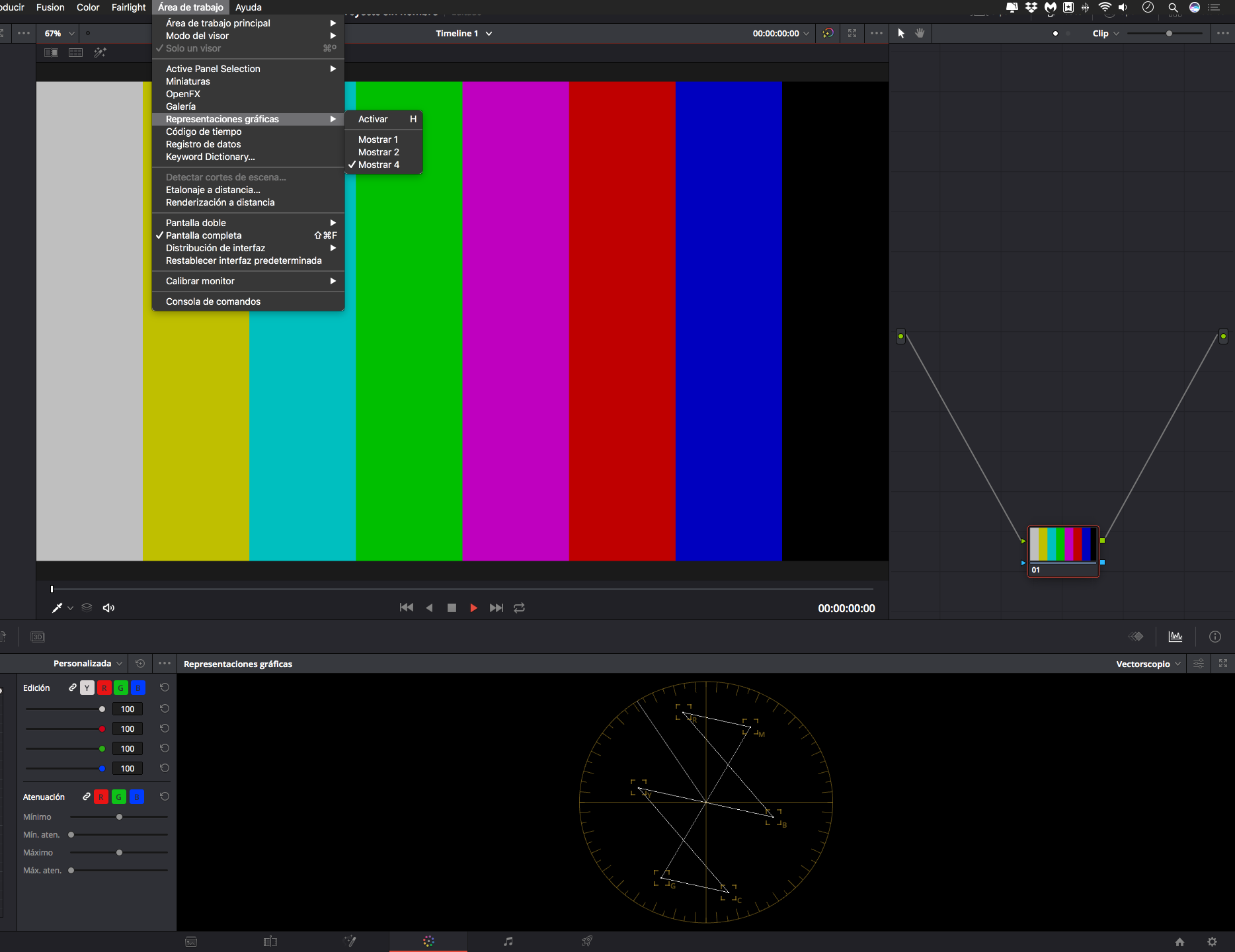
Task: Toggle the green channel in Atenuación
Action: pos(119,797)
